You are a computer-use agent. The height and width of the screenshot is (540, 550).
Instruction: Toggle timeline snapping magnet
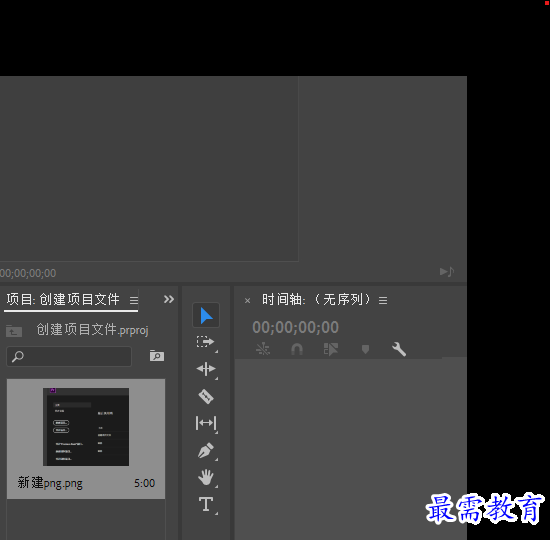pyautogui.click(x=297, y=349)
